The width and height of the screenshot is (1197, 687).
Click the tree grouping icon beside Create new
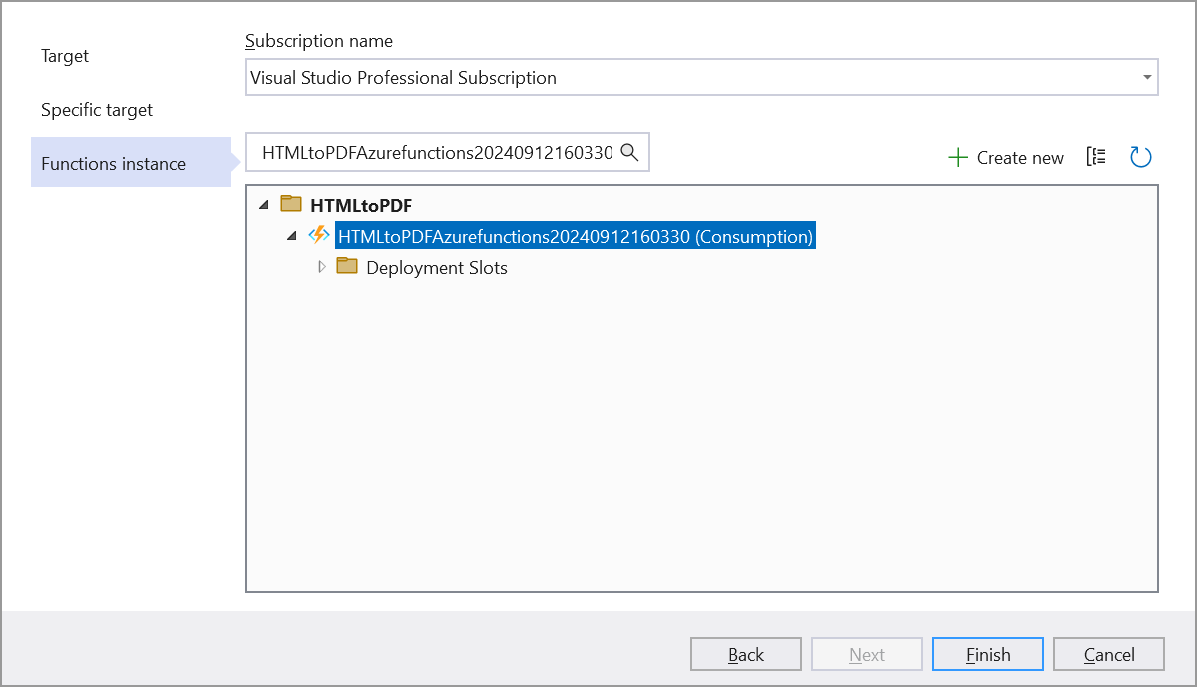(1096, 157)
